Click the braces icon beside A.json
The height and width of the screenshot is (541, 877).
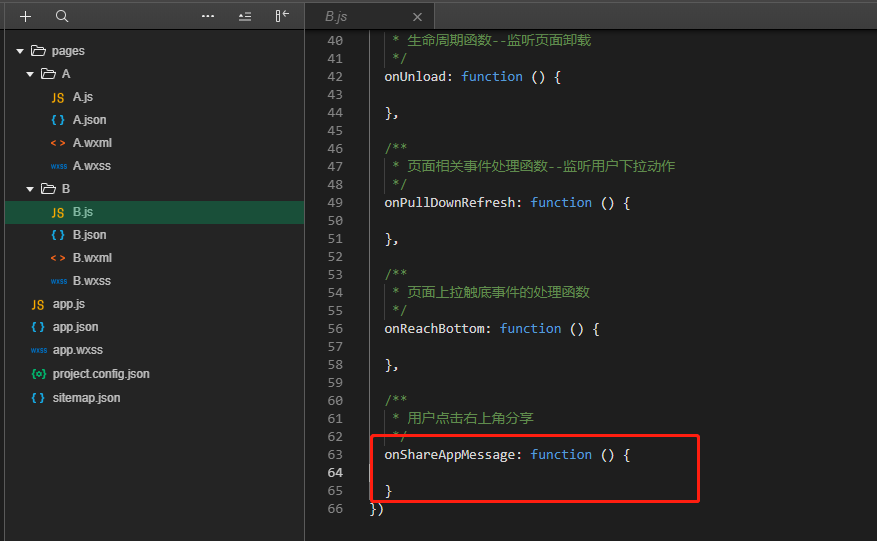tap(58, 120)
